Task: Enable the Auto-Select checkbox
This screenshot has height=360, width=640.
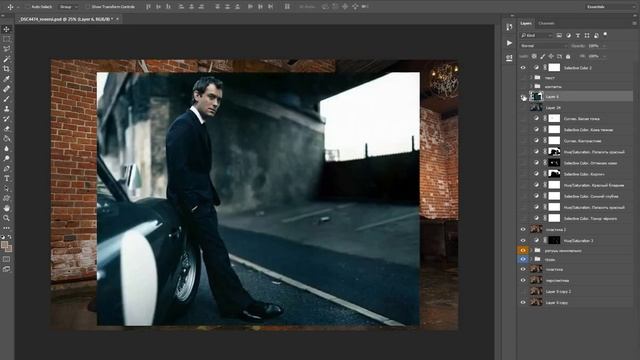Action: click(27, 7)
